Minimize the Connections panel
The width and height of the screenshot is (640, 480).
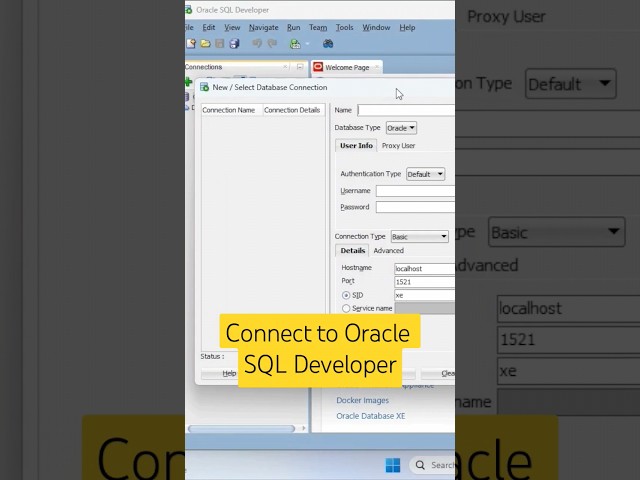click(x=300, y=67)
